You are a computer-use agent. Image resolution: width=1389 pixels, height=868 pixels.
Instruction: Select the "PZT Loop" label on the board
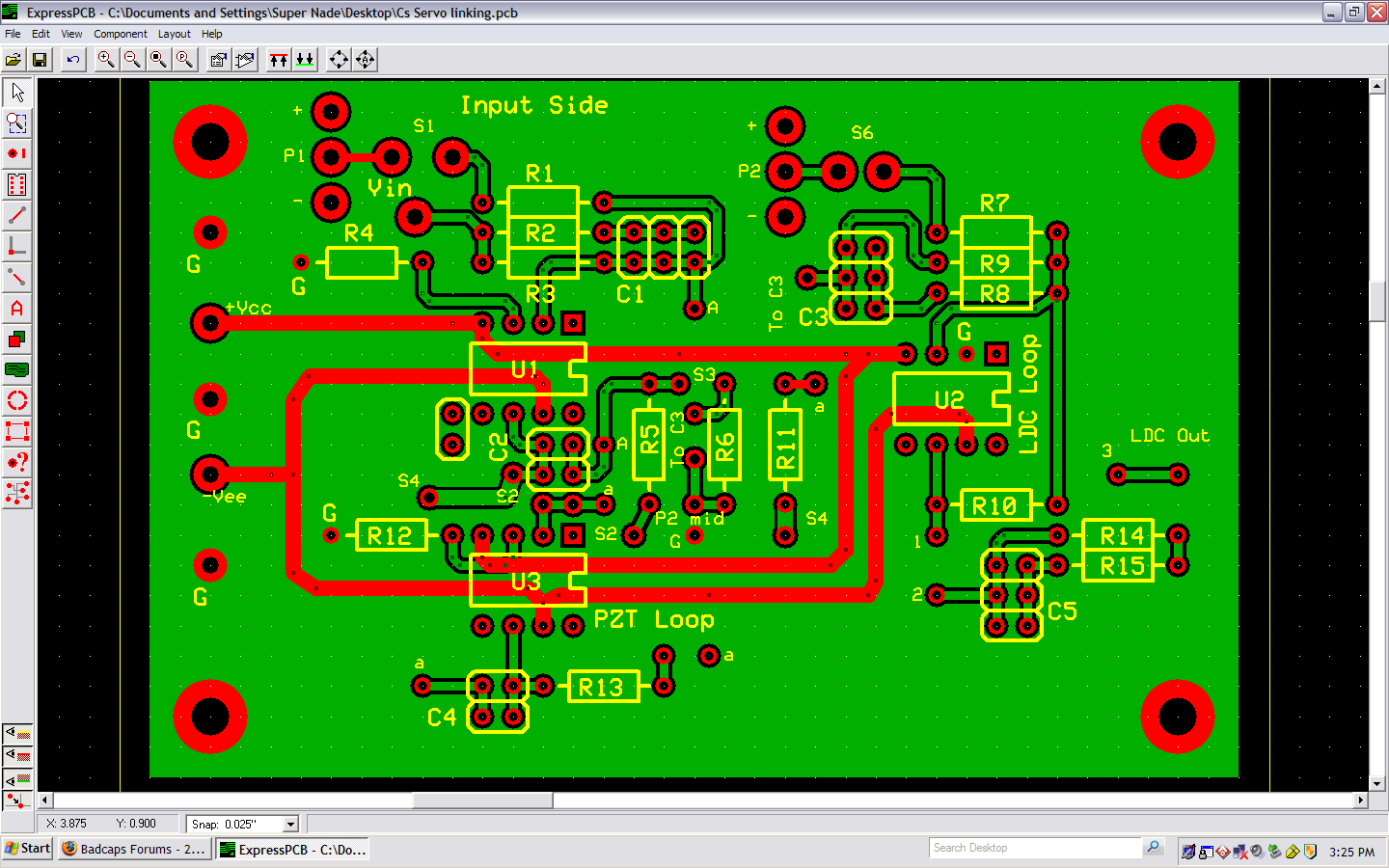click(654, 619)
